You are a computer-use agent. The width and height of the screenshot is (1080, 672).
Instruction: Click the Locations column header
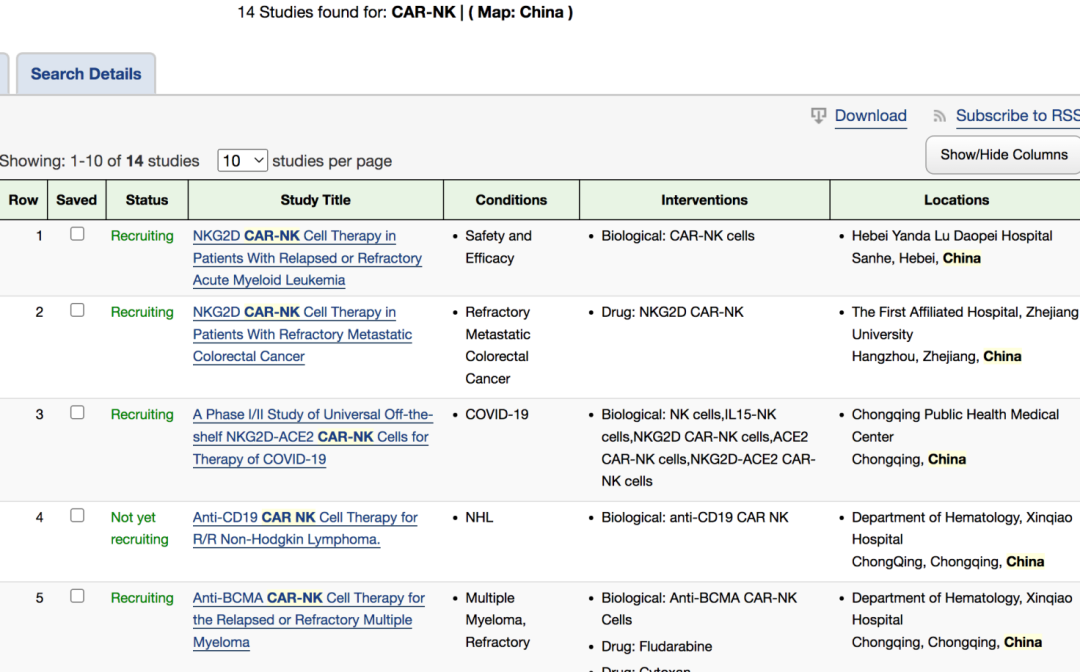pyautogui.click(x=956, y=200)
